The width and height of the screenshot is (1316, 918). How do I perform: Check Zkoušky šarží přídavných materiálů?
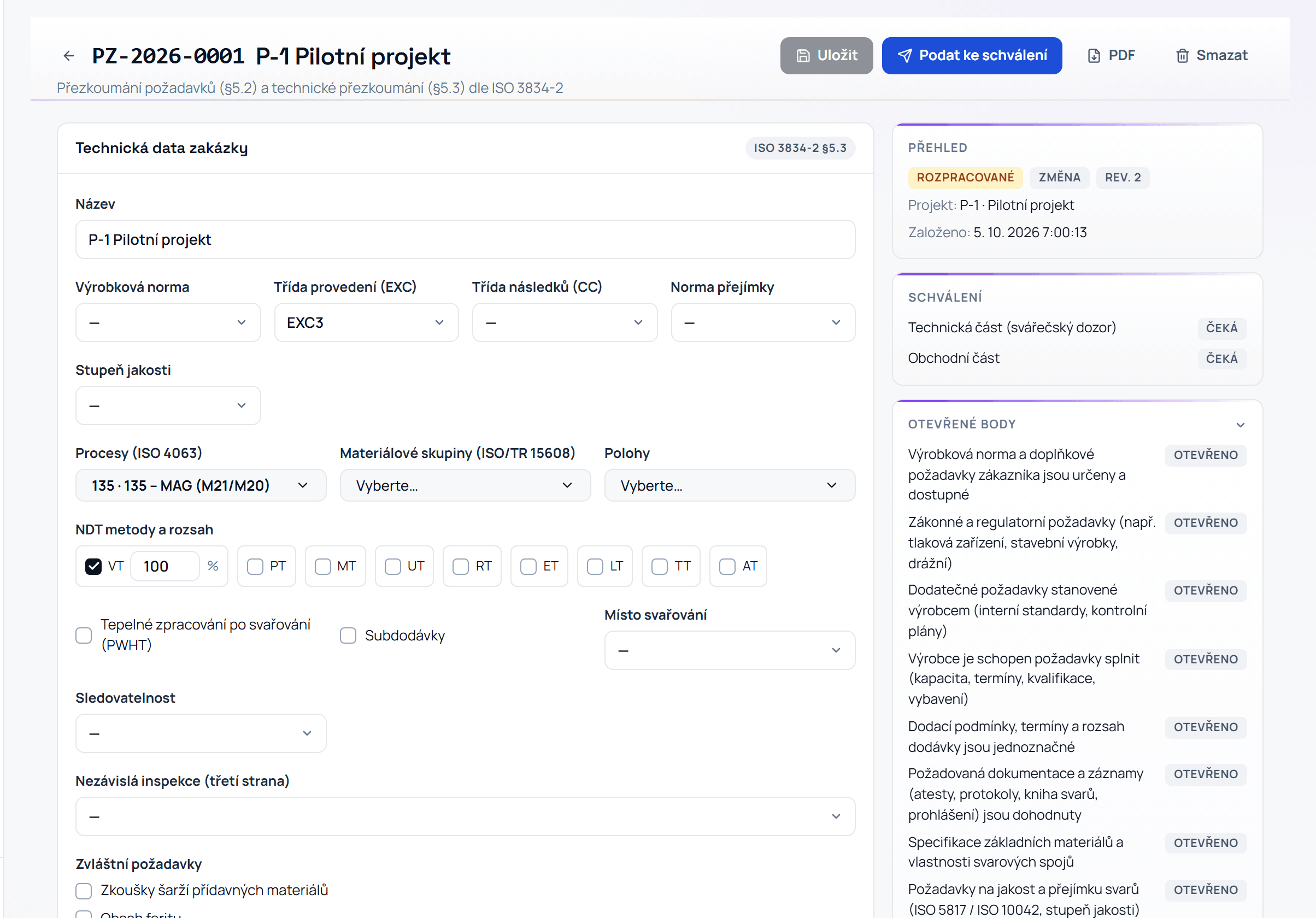click(x=84, y=891)
